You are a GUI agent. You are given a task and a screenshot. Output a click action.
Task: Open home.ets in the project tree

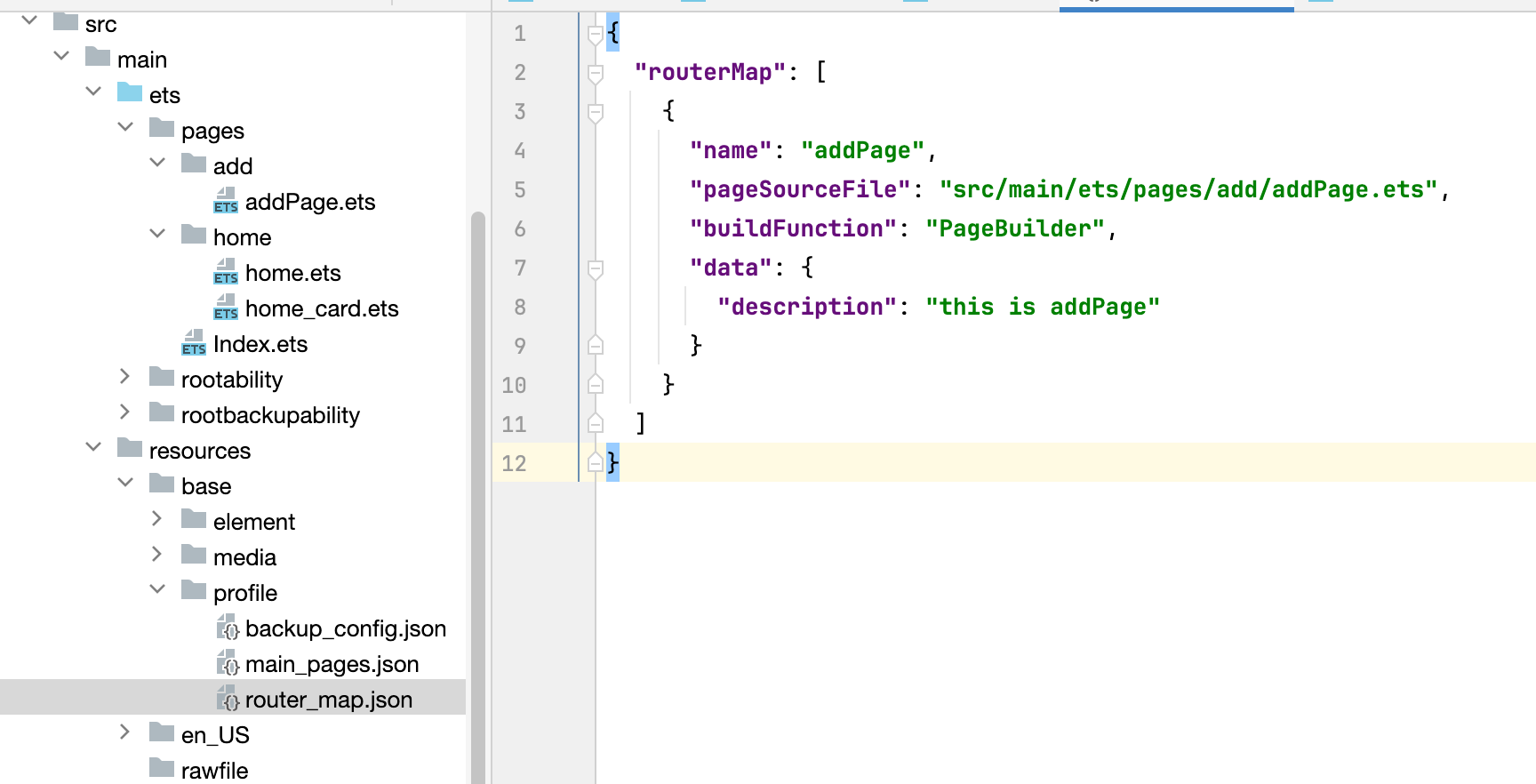[293, 273]
